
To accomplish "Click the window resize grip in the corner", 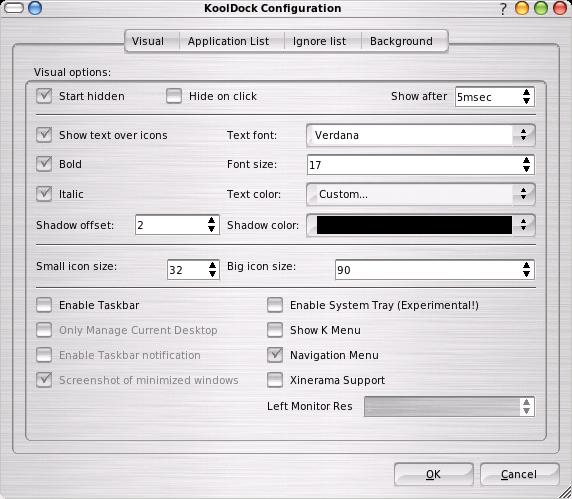I will pos(566,493).
